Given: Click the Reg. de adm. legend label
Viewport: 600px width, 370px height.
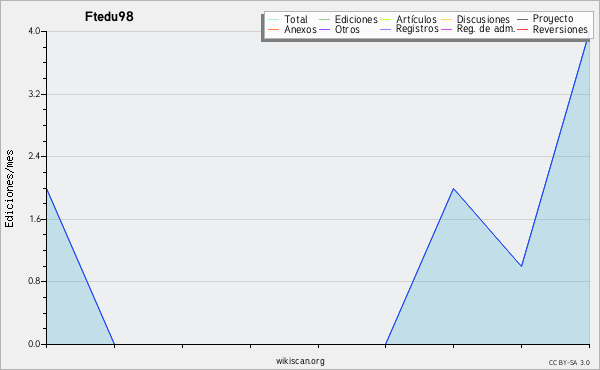Looking at the screenshot, I should pos(486,29).
